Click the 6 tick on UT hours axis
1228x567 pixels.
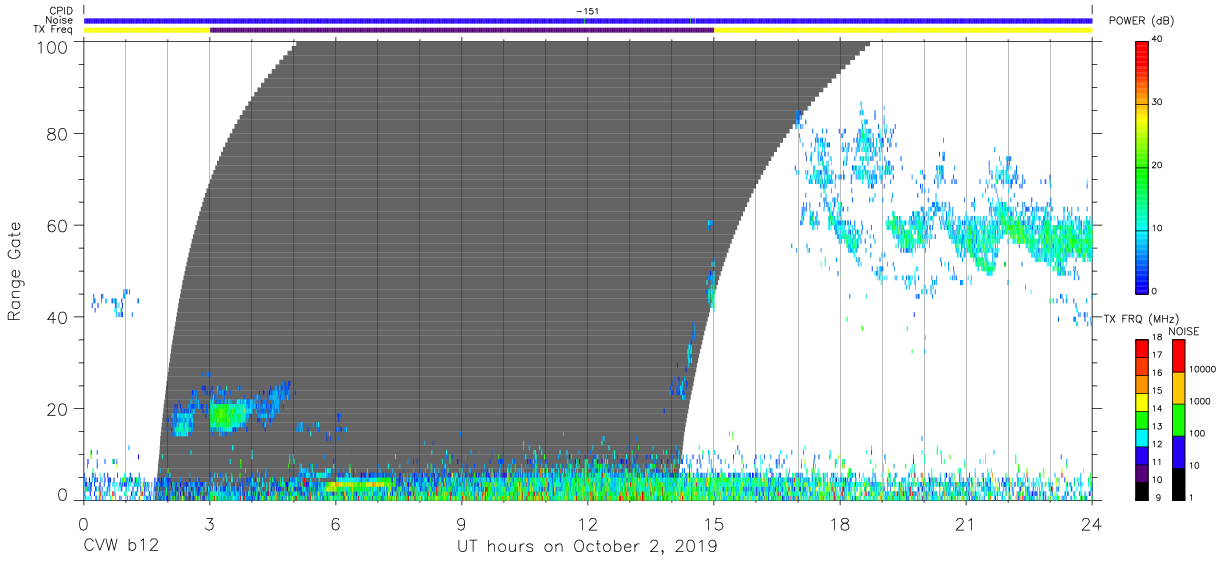336,524
